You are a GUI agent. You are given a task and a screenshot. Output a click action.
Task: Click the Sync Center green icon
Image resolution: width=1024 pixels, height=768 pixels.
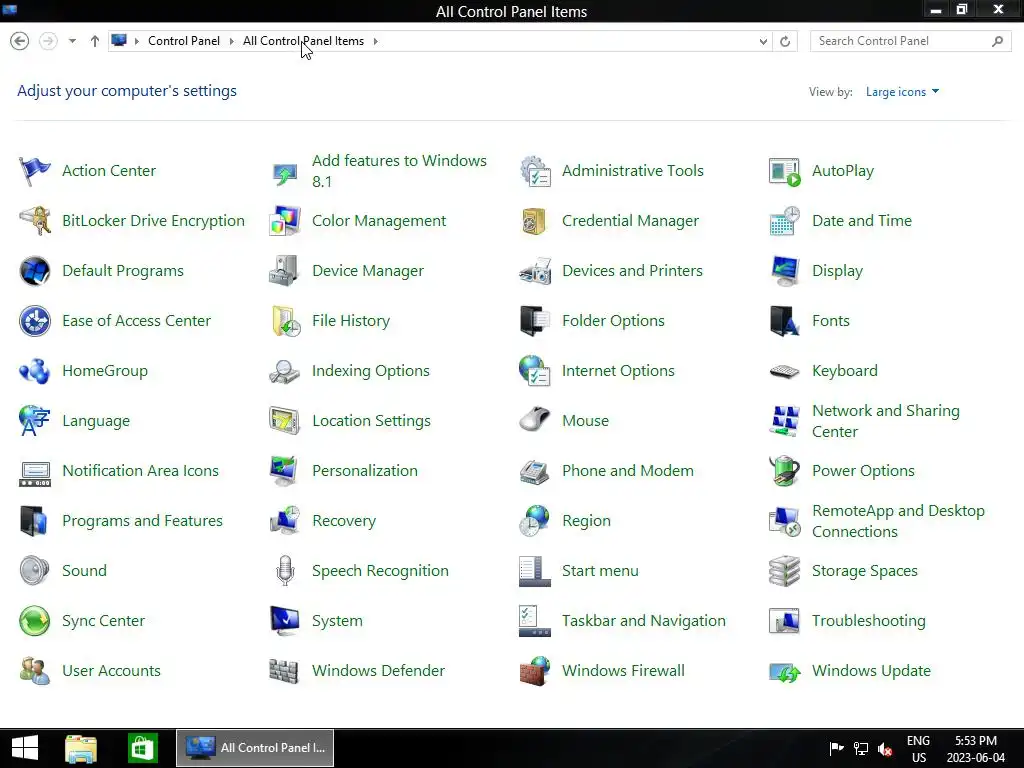coord(35,620)
